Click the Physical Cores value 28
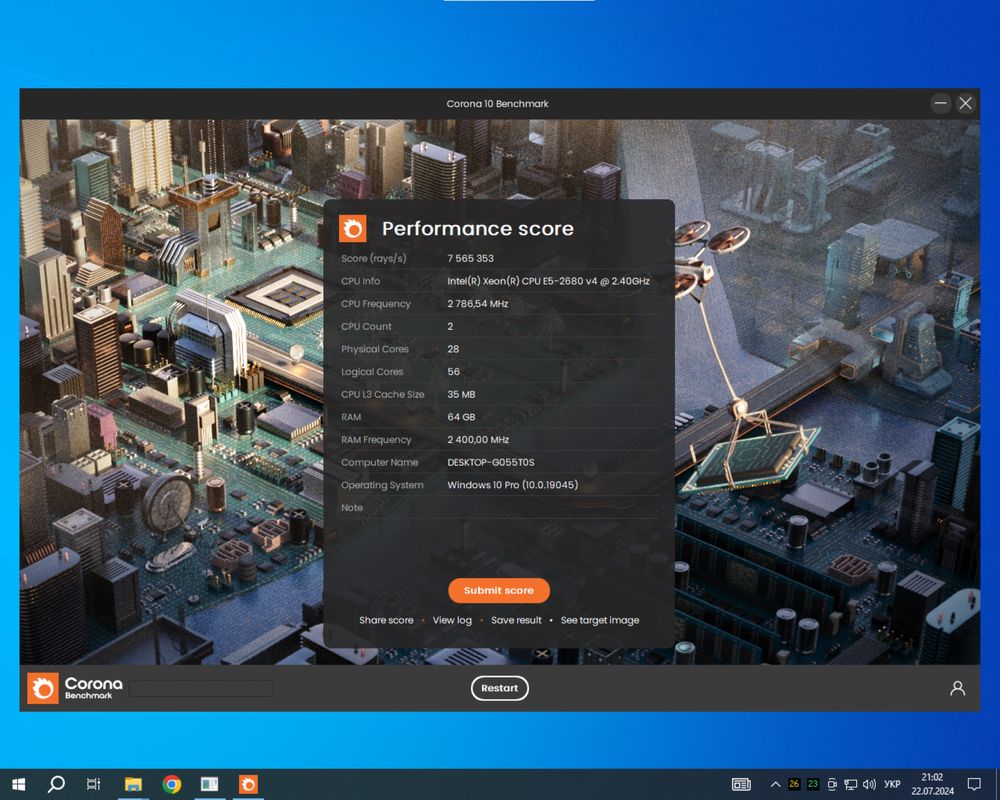Image resolution: width=1000 pixels, height=800 pixels. tap(453, 349)
